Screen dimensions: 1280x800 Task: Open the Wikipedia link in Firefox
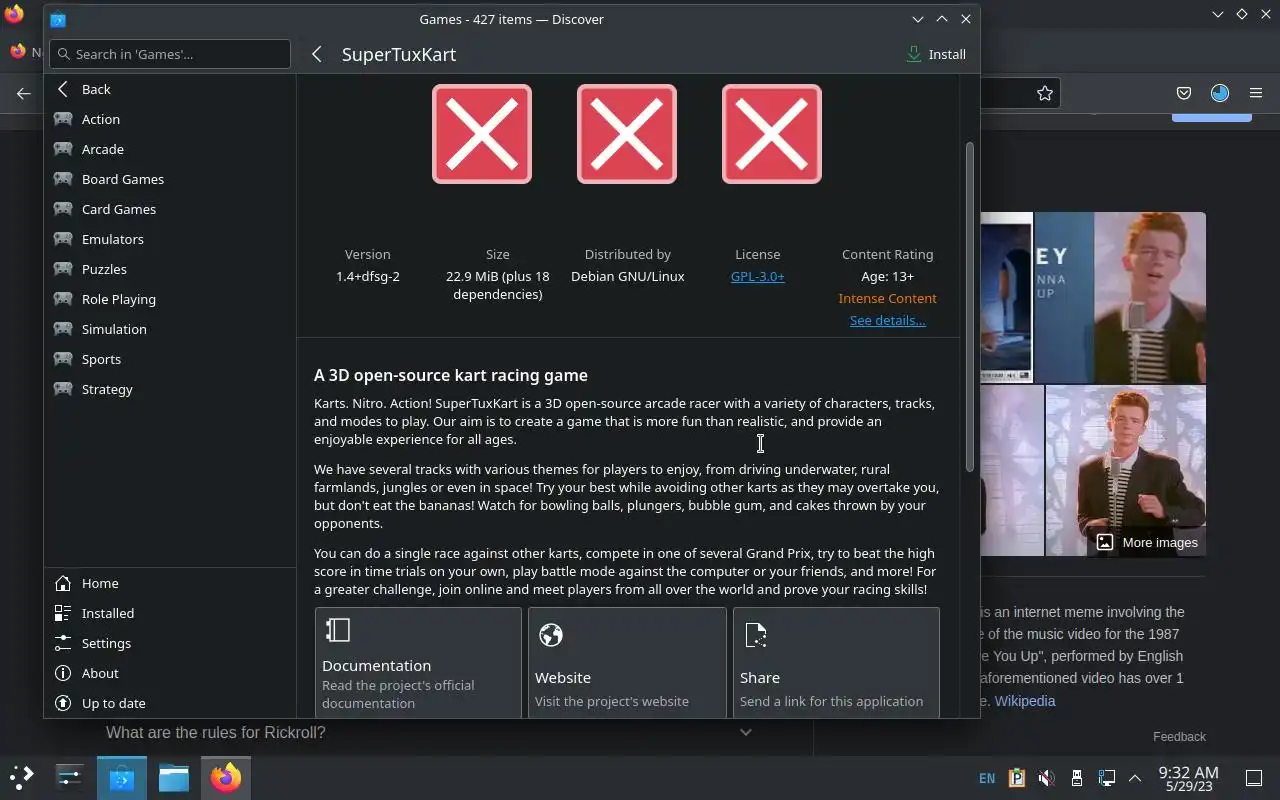coord(1025,701)
